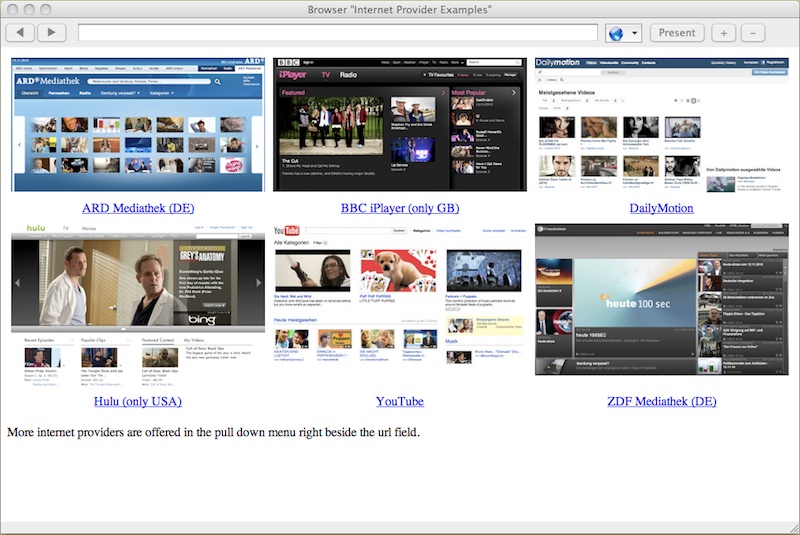Click the minus zoom button

coord(753,33)
